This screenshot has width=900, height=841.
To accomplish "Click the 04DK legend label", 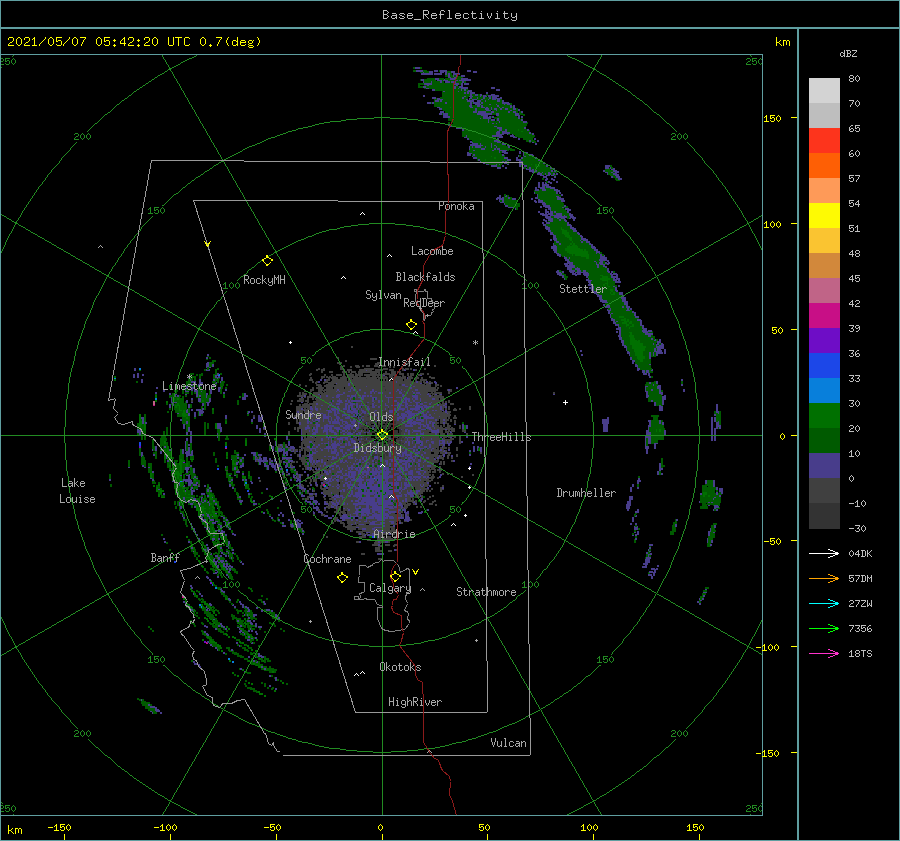I will tap(860, 553).
